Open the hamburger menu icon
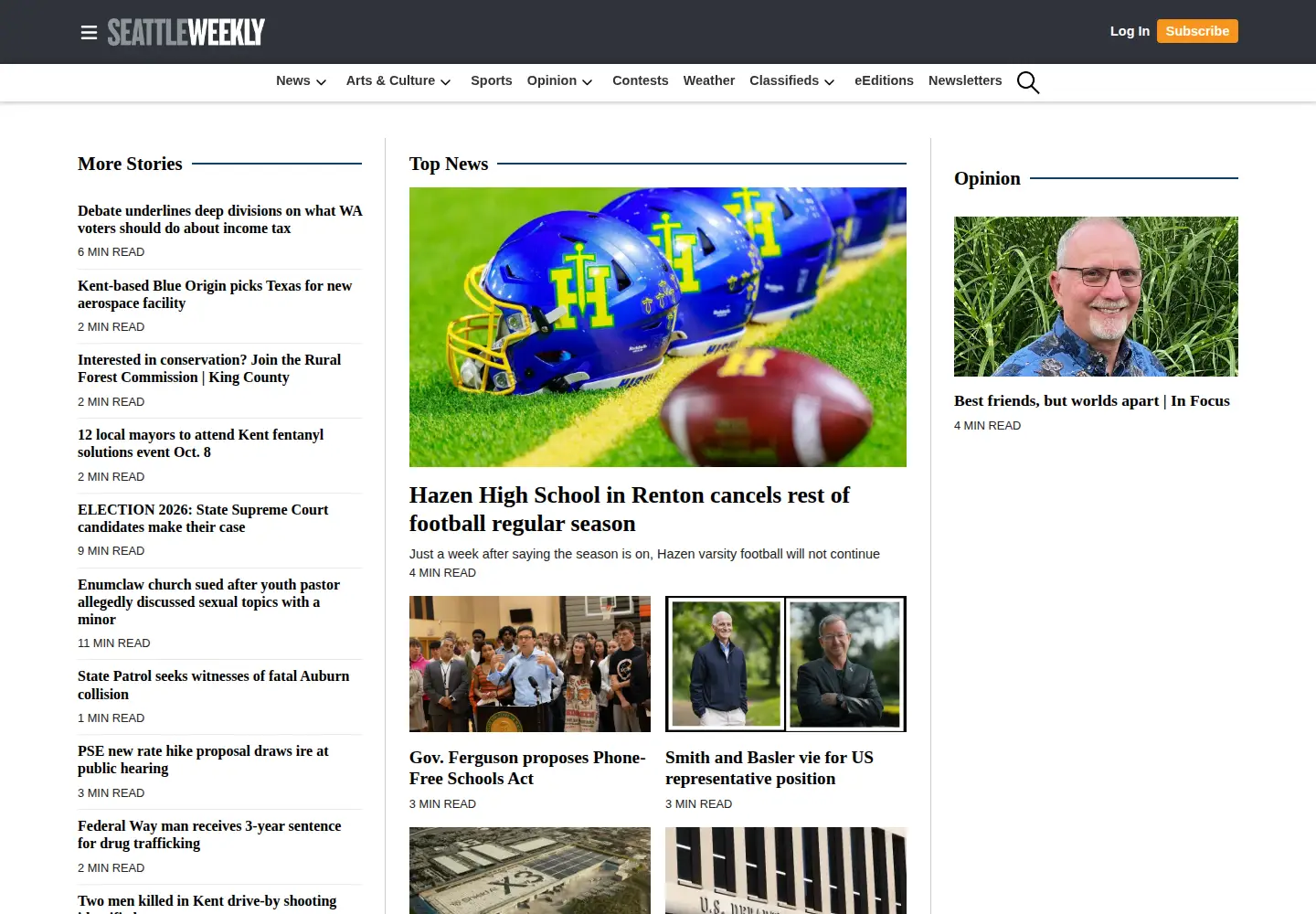This screenshot has width=1316, height=914. click(89, 33)
